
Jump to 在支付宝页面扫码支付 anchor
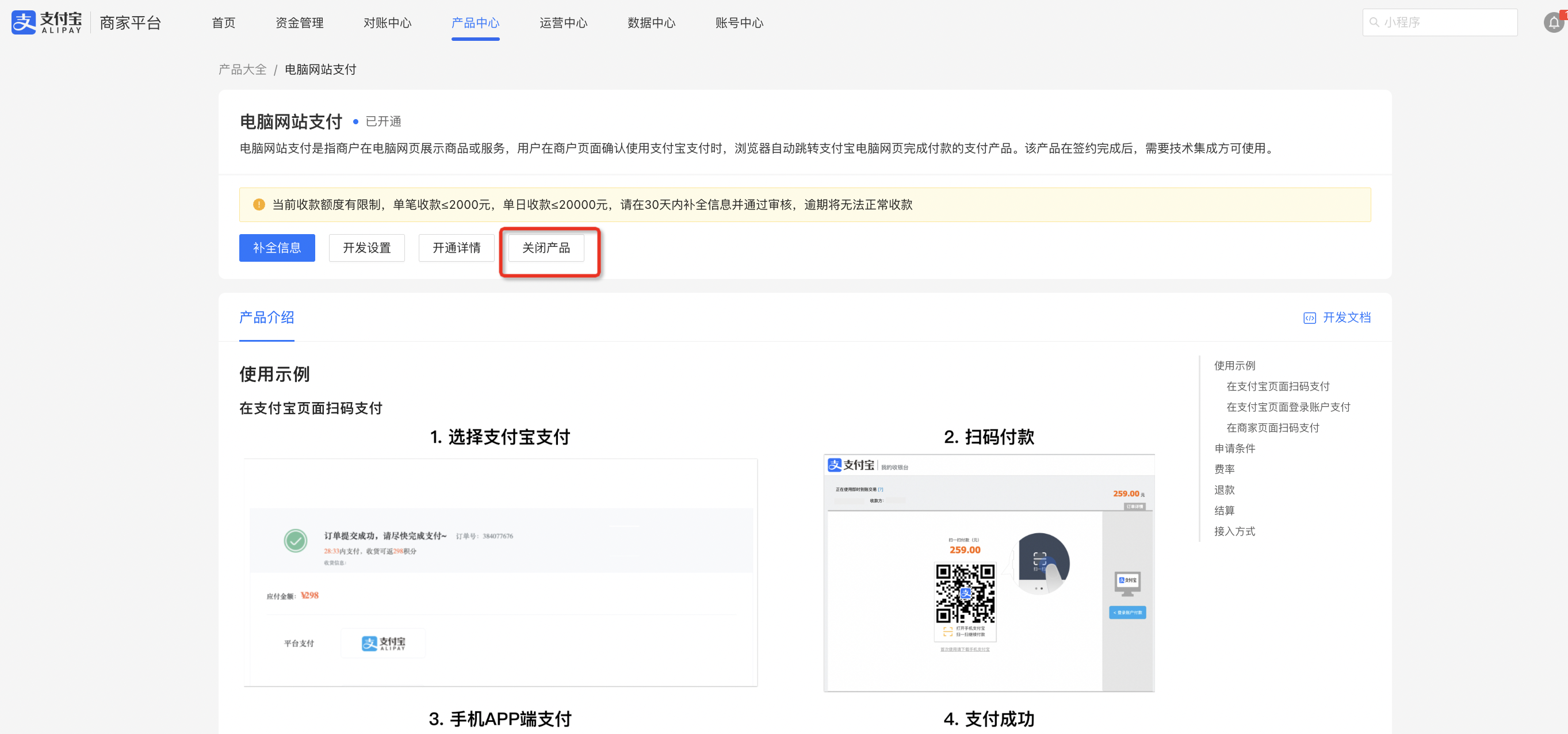[1278, 387]
